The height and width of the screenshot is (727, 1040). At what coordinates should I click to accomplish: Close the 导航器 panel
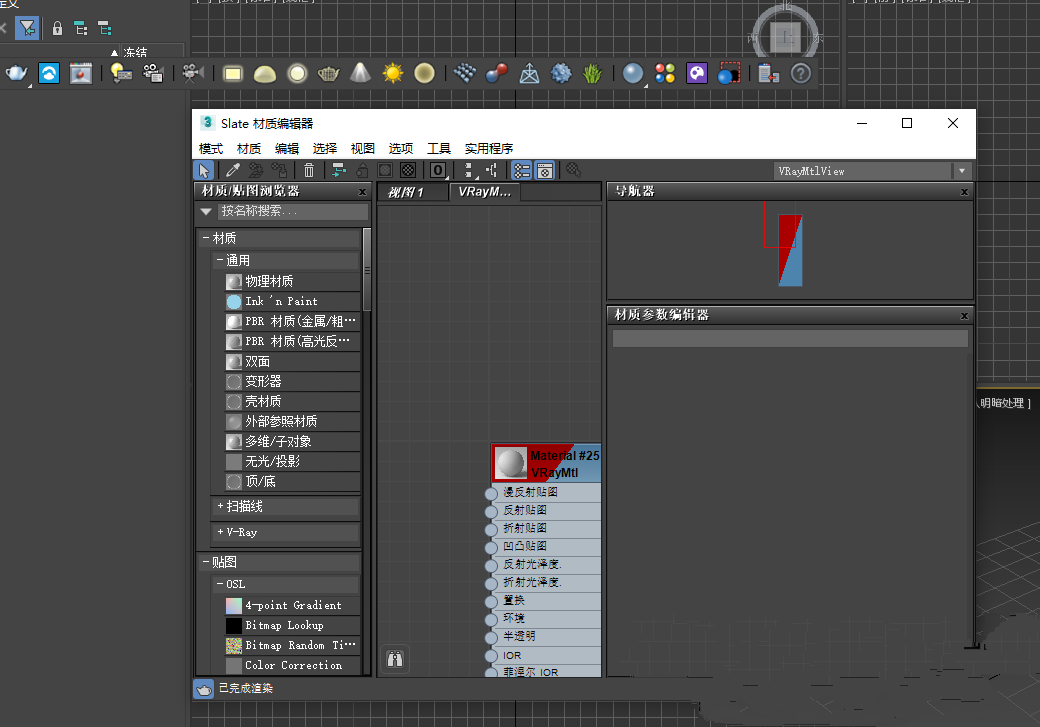point(964,192)
